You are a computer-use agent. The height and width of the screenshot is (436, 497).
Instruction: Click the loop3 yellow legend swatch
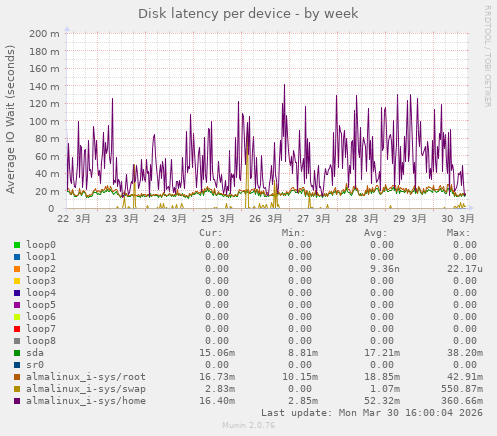pyautogui.click(x=17, y=281)
